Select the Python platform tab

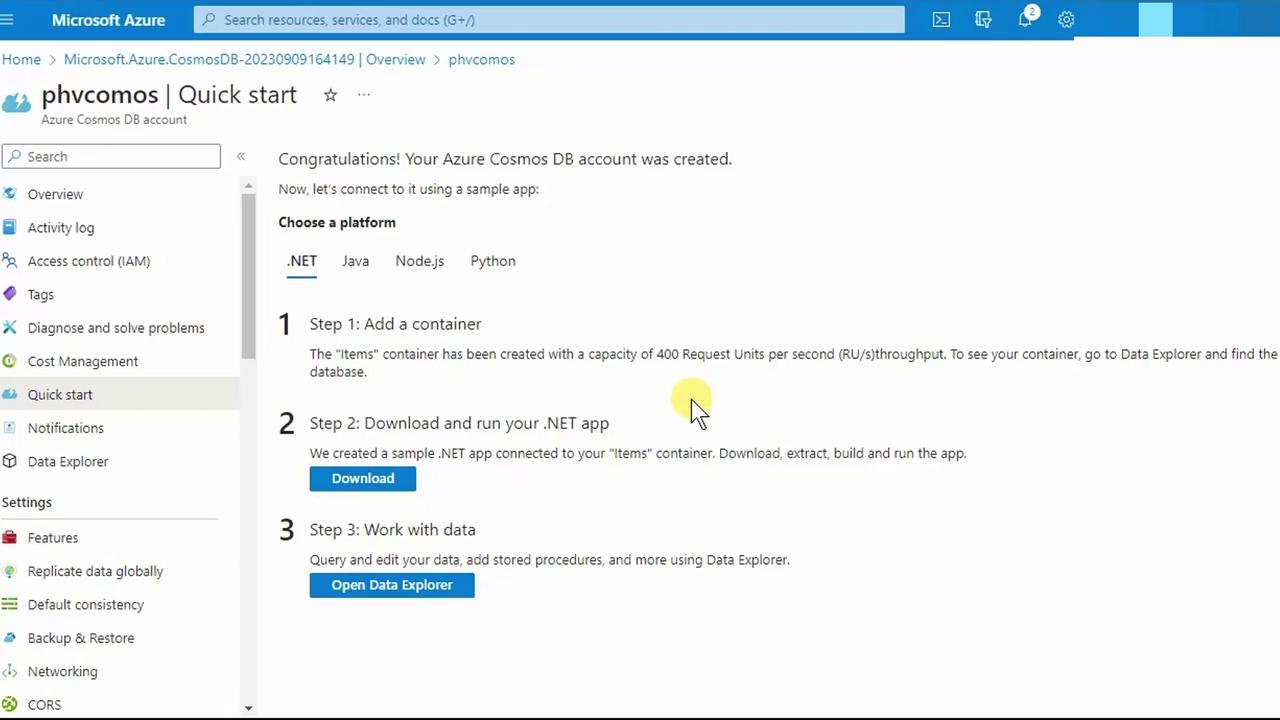point(493,261)
